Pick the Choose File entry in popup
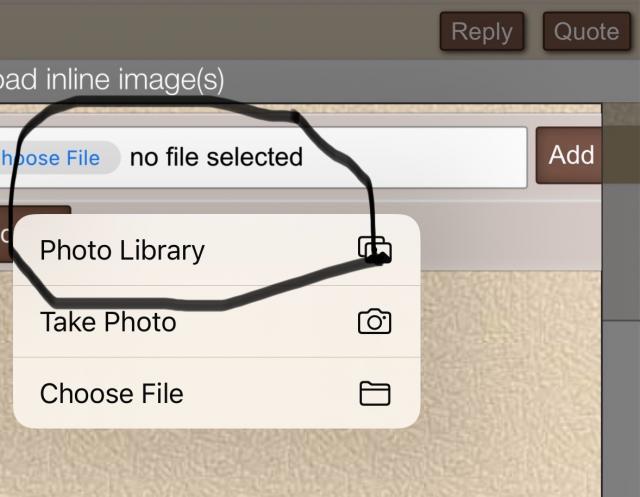Screen dimensions: 640x497 click(x=112, y=393)
